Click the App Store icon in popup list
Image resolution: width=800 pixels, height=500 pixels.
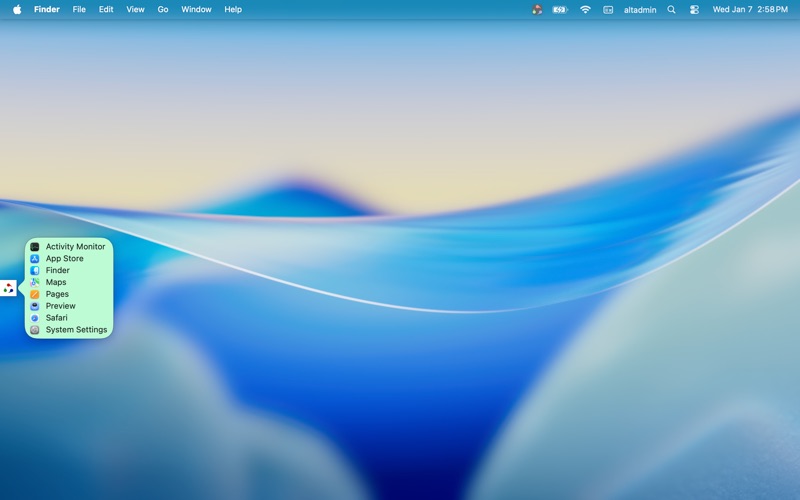pyautogui.click(x=35, y=259)
